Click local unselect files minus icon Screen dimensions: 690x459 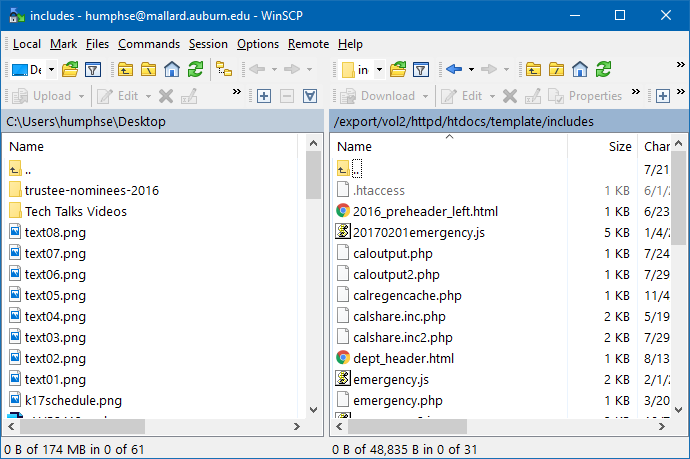coord(287,96)
